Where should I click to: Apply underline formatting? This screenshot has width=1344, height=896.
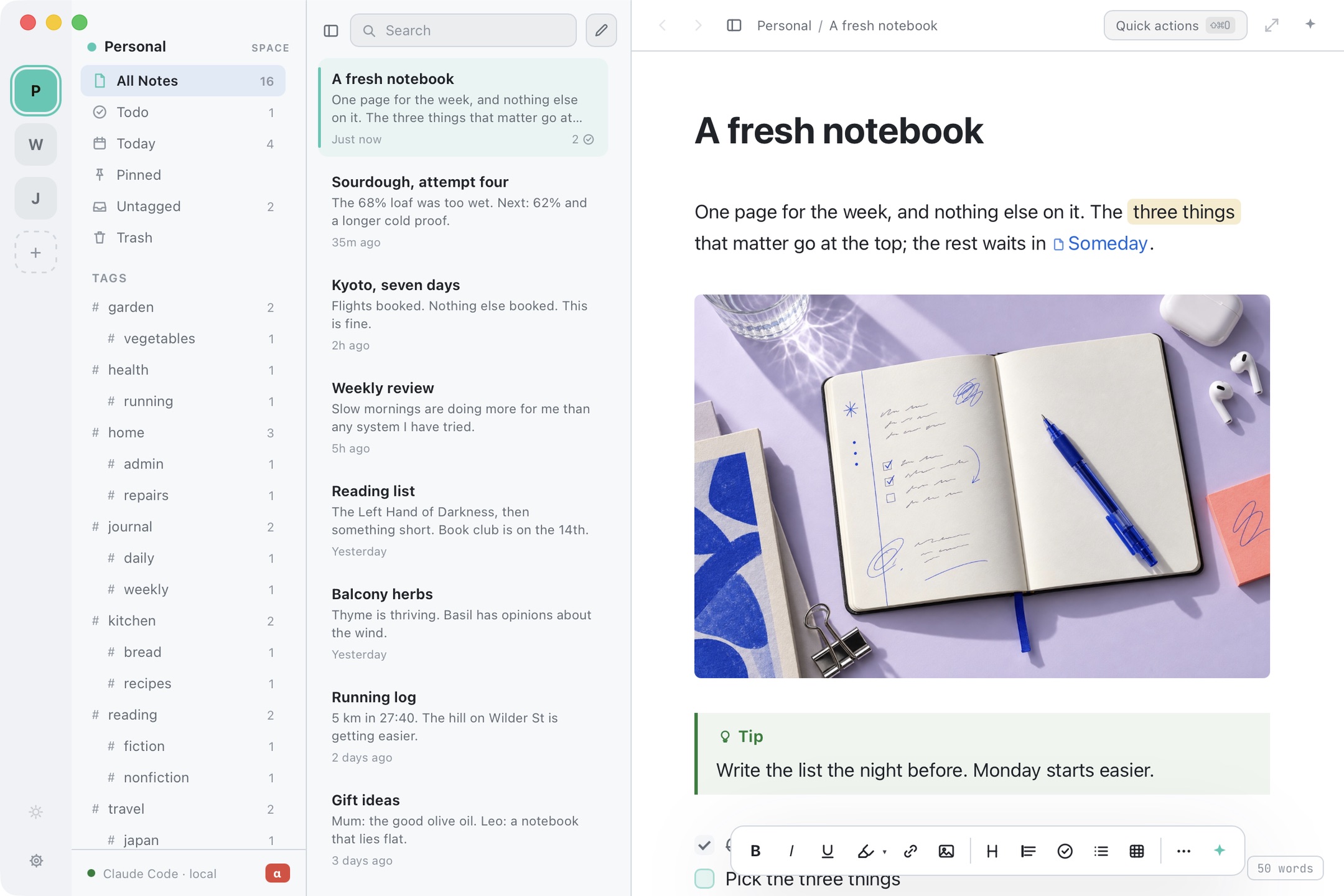point(827,851)
